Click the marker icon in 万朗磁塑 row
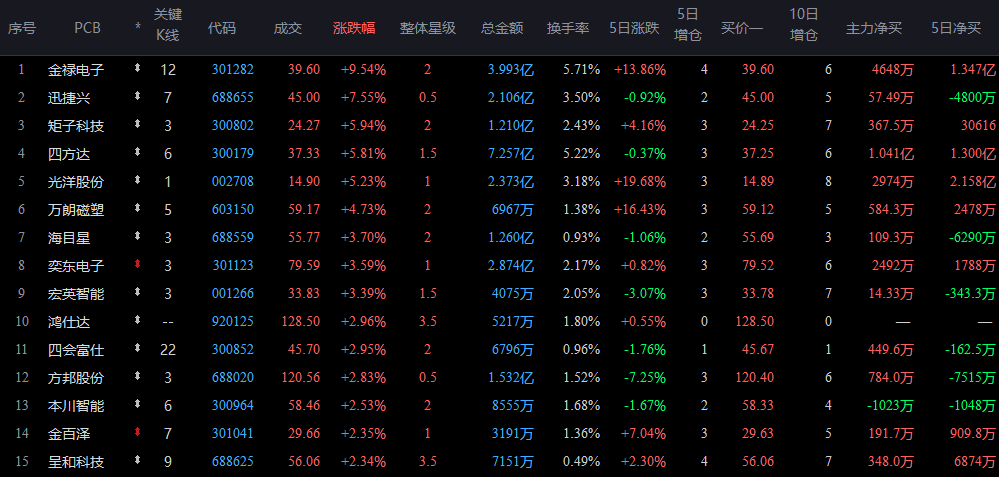The width and height of the screenshot is (999, 477). (x=137, y=208)
